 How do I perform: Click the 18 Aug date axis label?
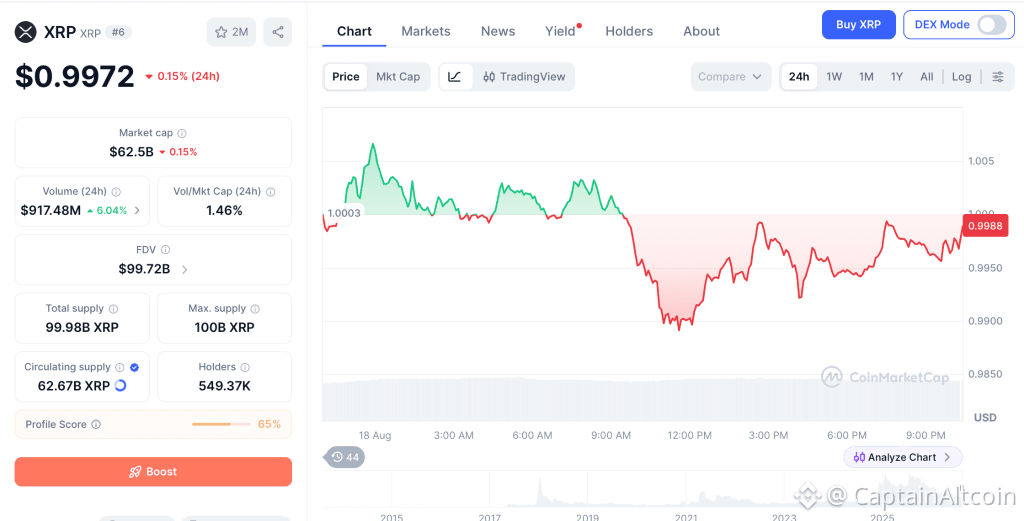(375, 435)
